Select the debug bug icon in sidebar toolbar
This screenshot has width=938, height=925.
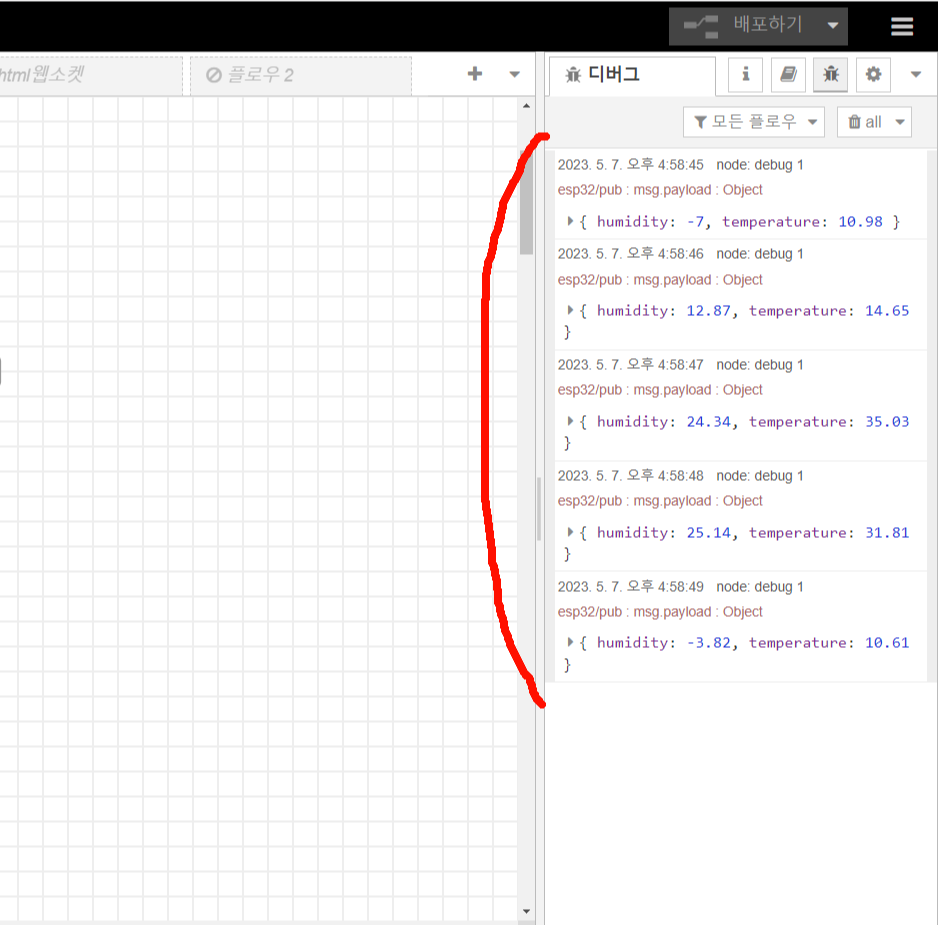click(830, 75)
